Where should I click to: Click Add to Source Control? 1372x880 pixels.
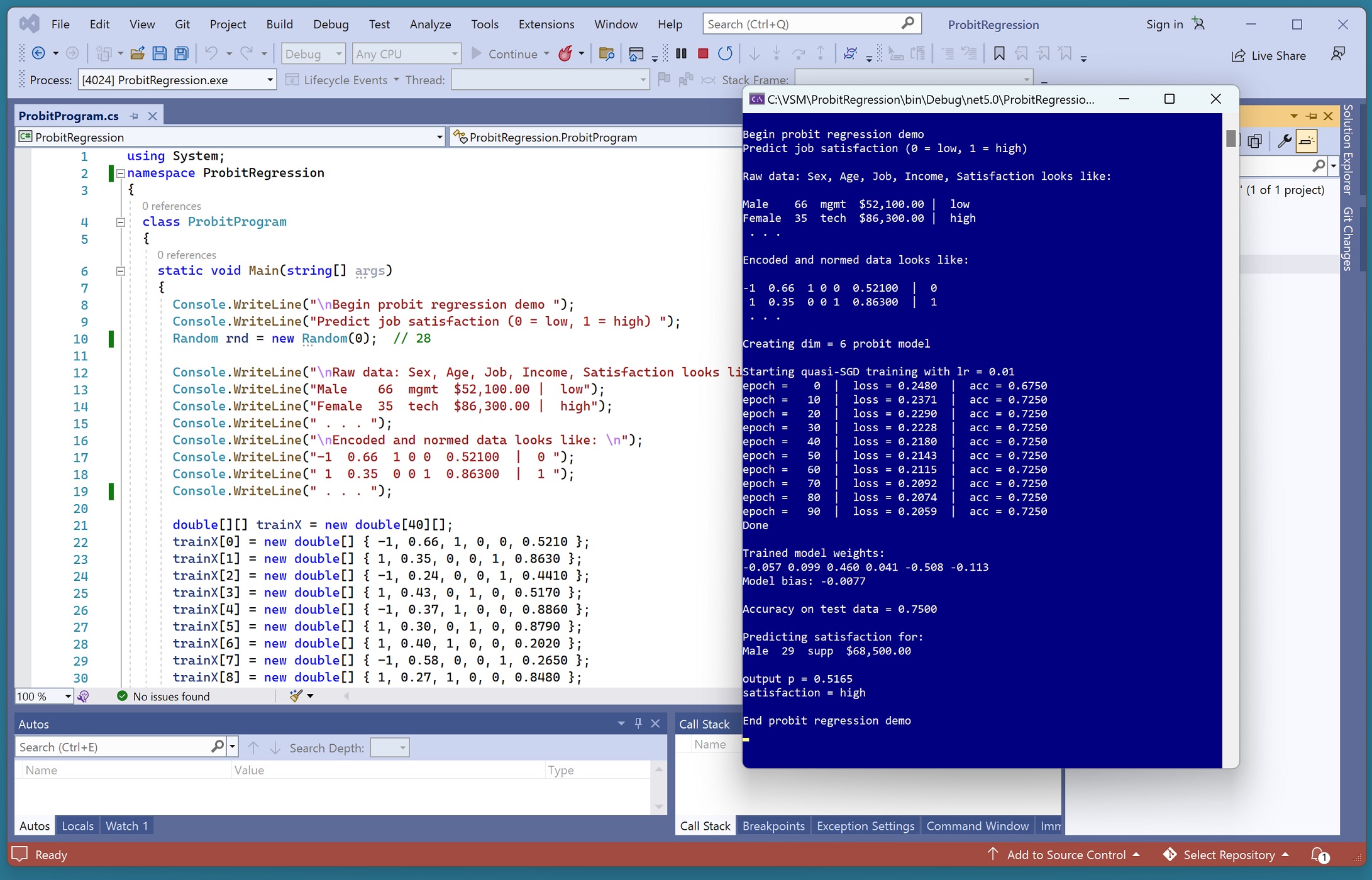pos(1067,855)
